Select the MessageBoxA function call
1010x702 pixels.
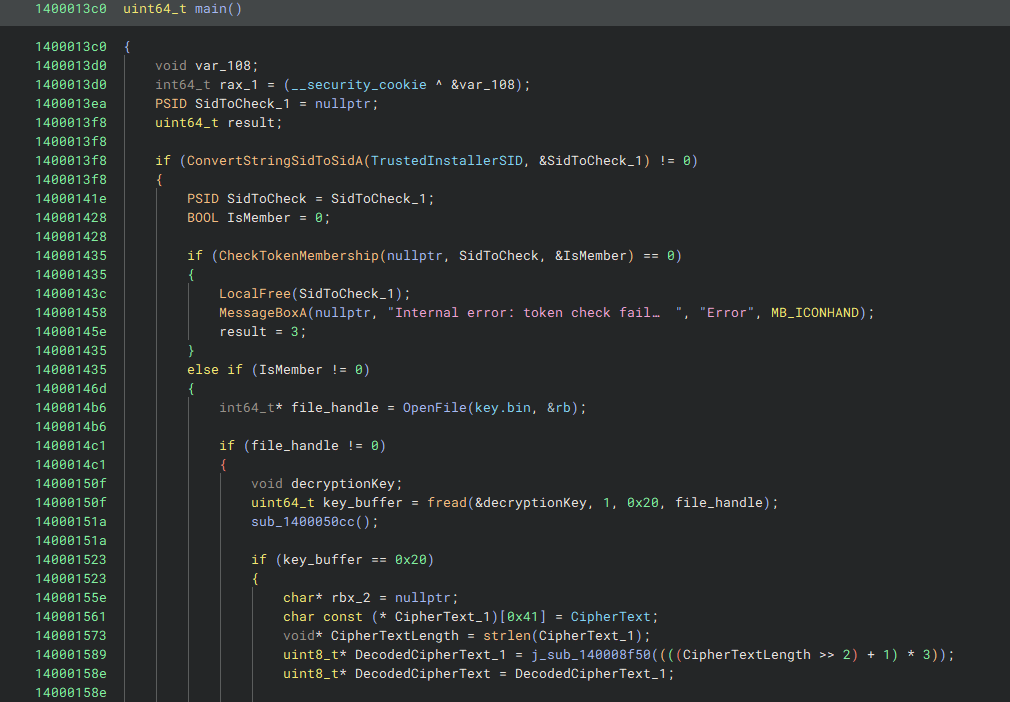point(259,313)
